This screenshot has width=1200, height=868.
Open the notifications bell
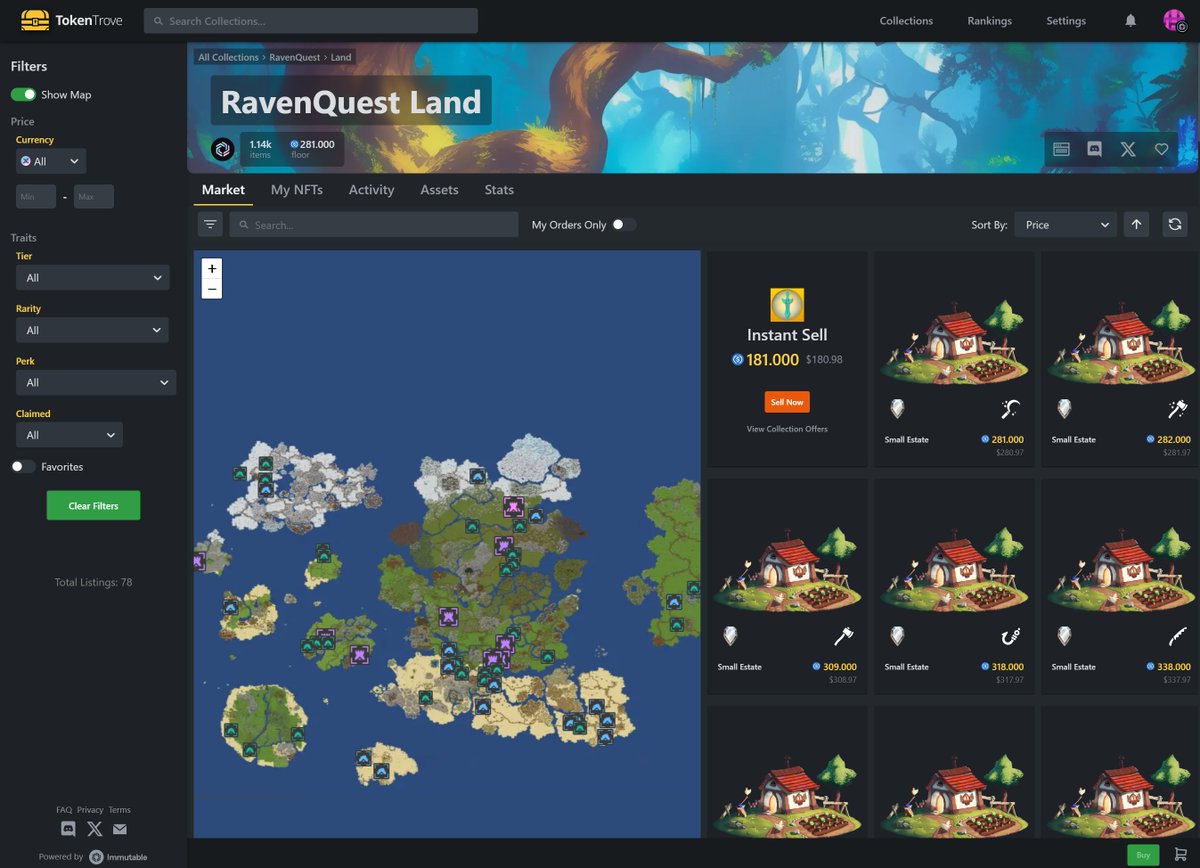pyautogui.click(x=1131, y=20)
